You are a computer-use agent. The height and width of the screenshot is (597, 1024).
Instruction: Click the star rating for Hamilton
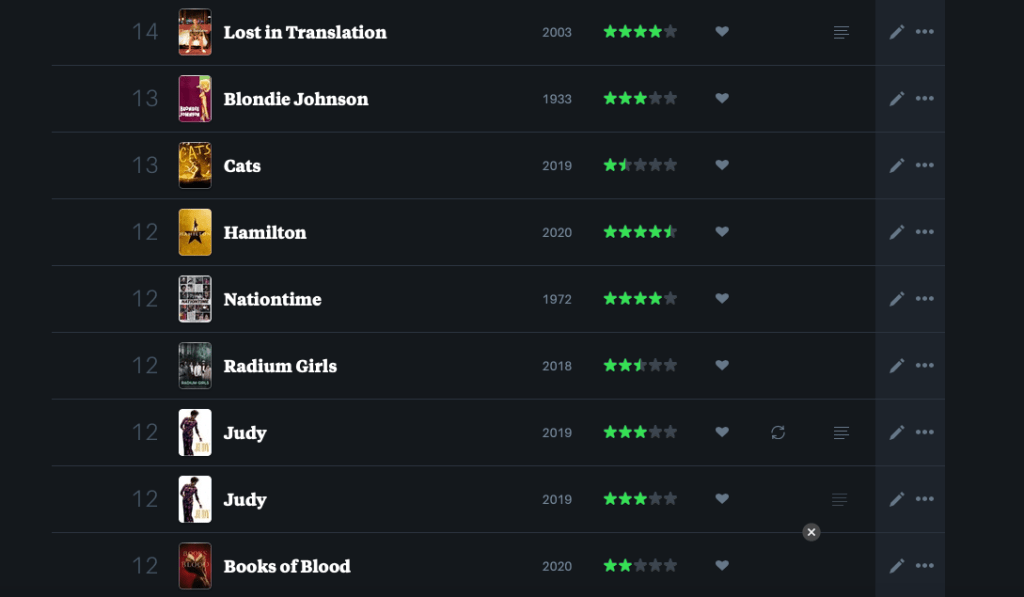tap(640, 232)
